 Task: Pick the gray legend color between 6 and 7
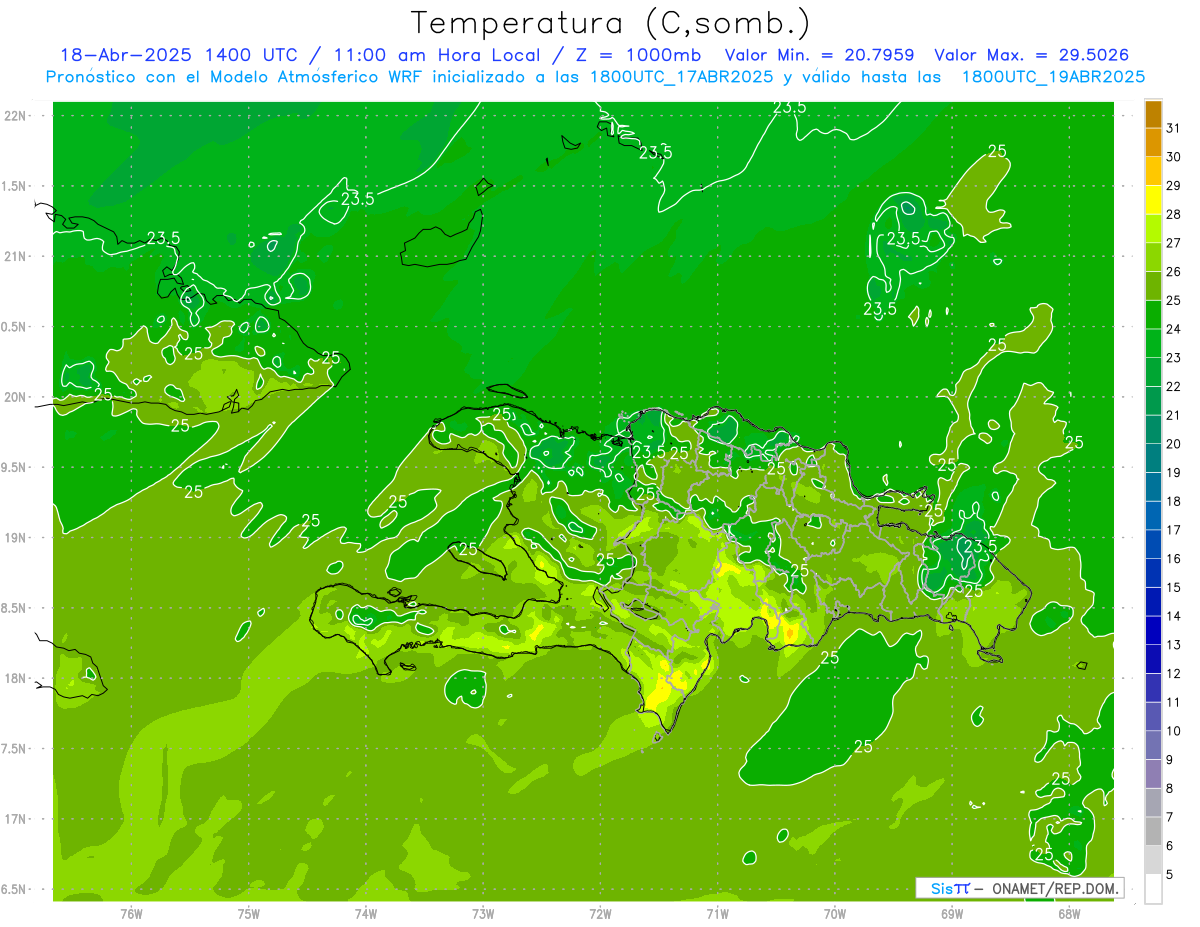(1153, 831)
